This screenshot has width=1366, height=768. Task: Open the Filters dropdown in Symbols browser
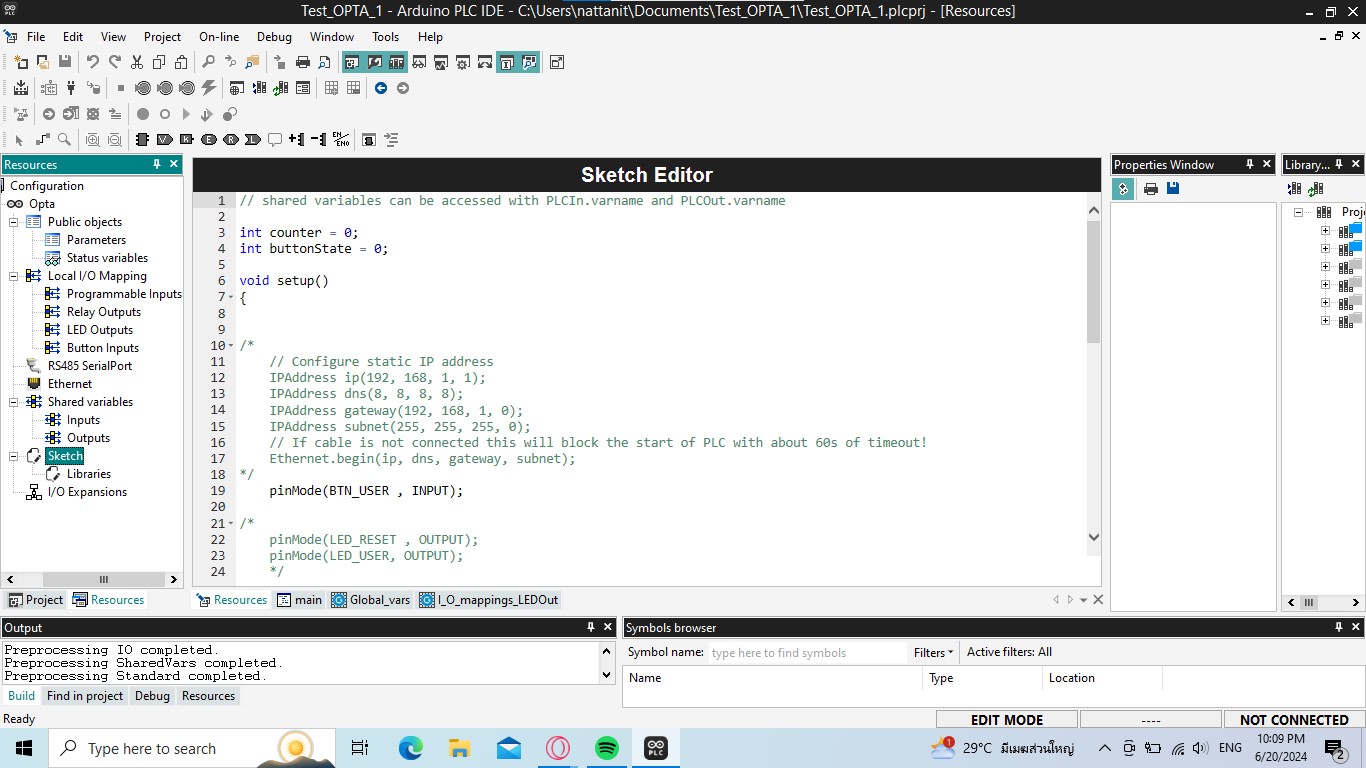[933, 653]
